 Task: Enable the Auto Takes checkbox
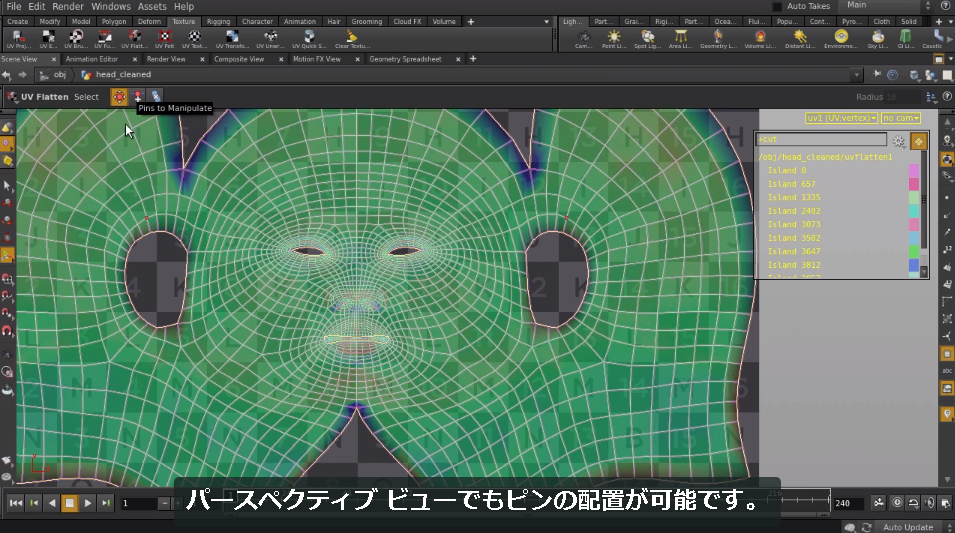point(777,6)
